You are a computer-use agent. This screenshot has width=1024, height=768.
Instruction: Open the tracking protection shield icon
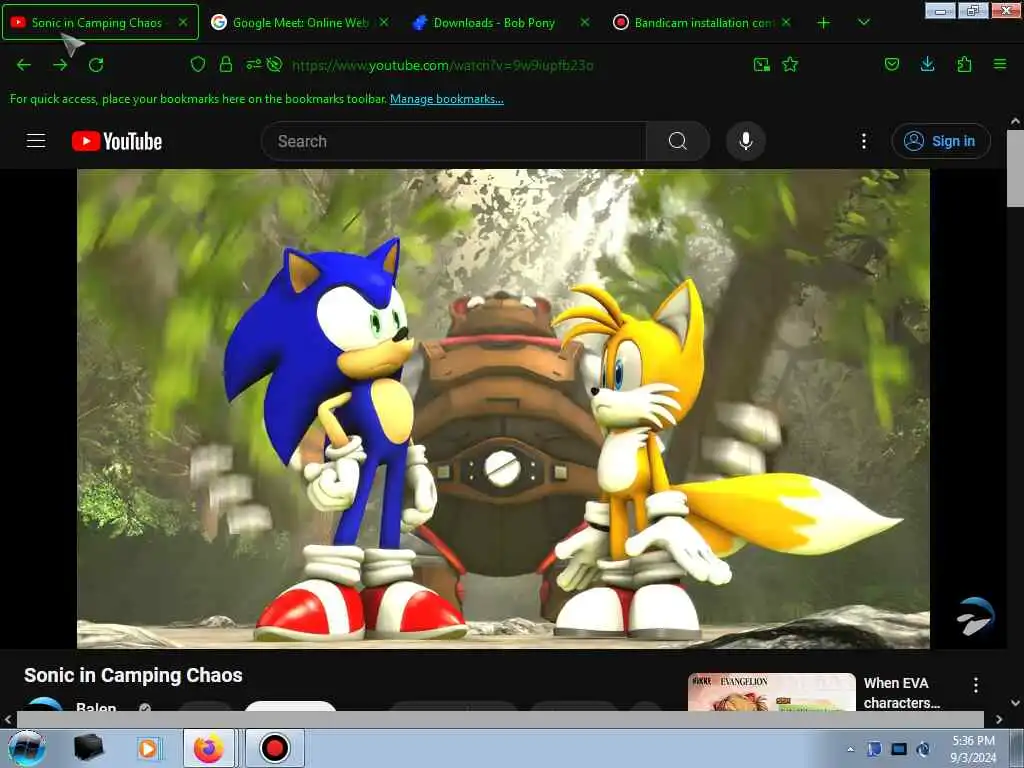(198, 64)
